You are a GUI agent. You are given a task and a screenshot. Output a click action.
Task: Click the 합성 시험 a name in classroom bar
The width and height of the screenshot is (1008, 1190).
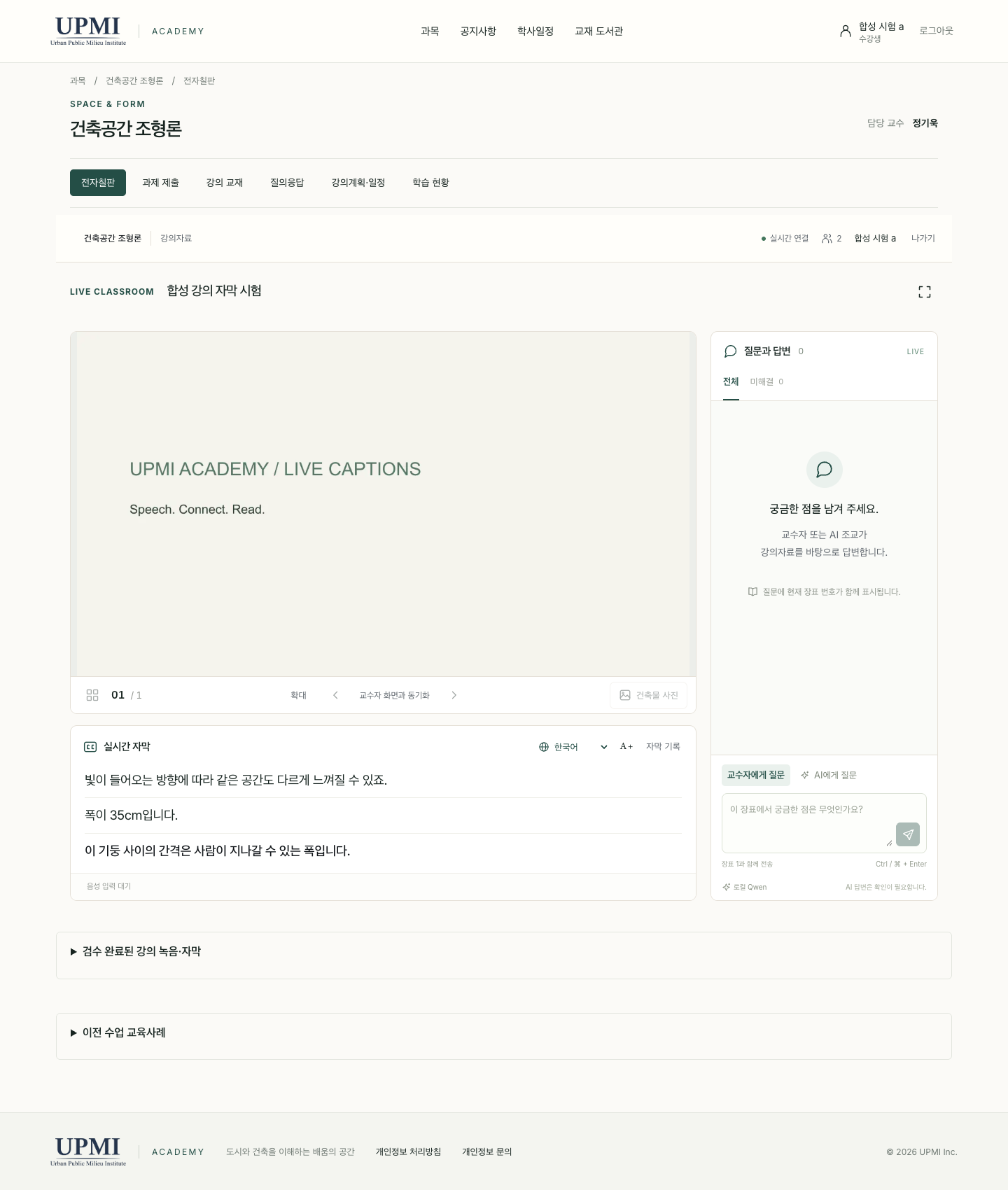click(x=875, y=239)
